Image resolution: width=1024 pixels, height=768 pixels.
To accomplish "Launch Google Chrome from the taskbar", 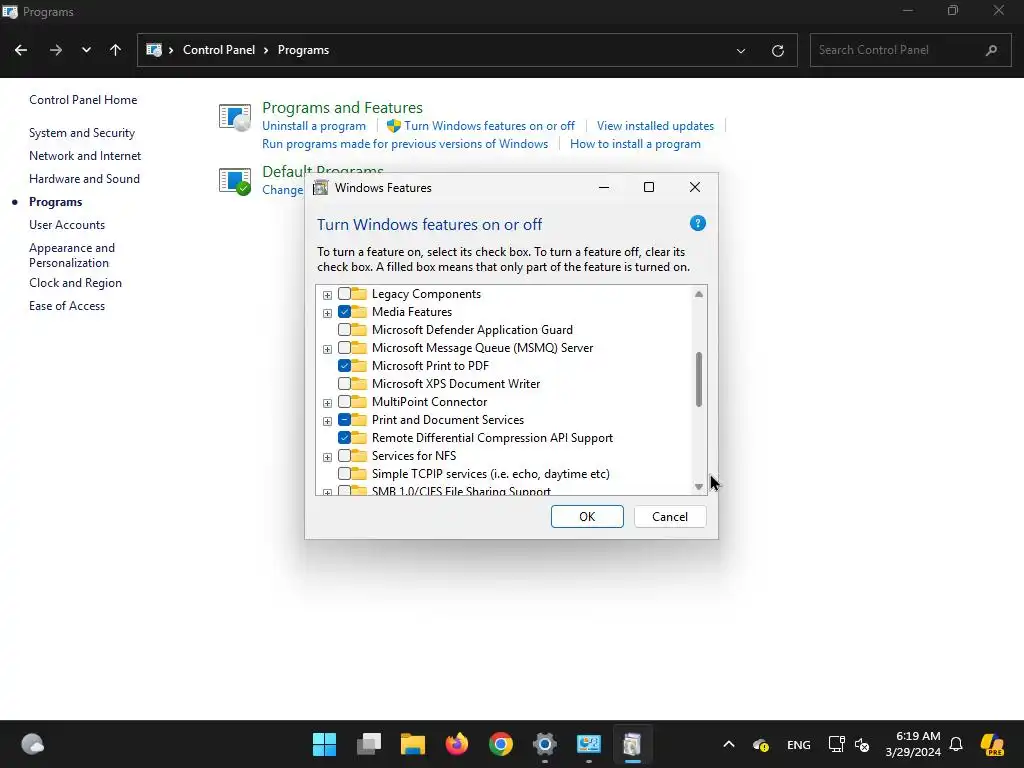I will click(x=501, y=744).
